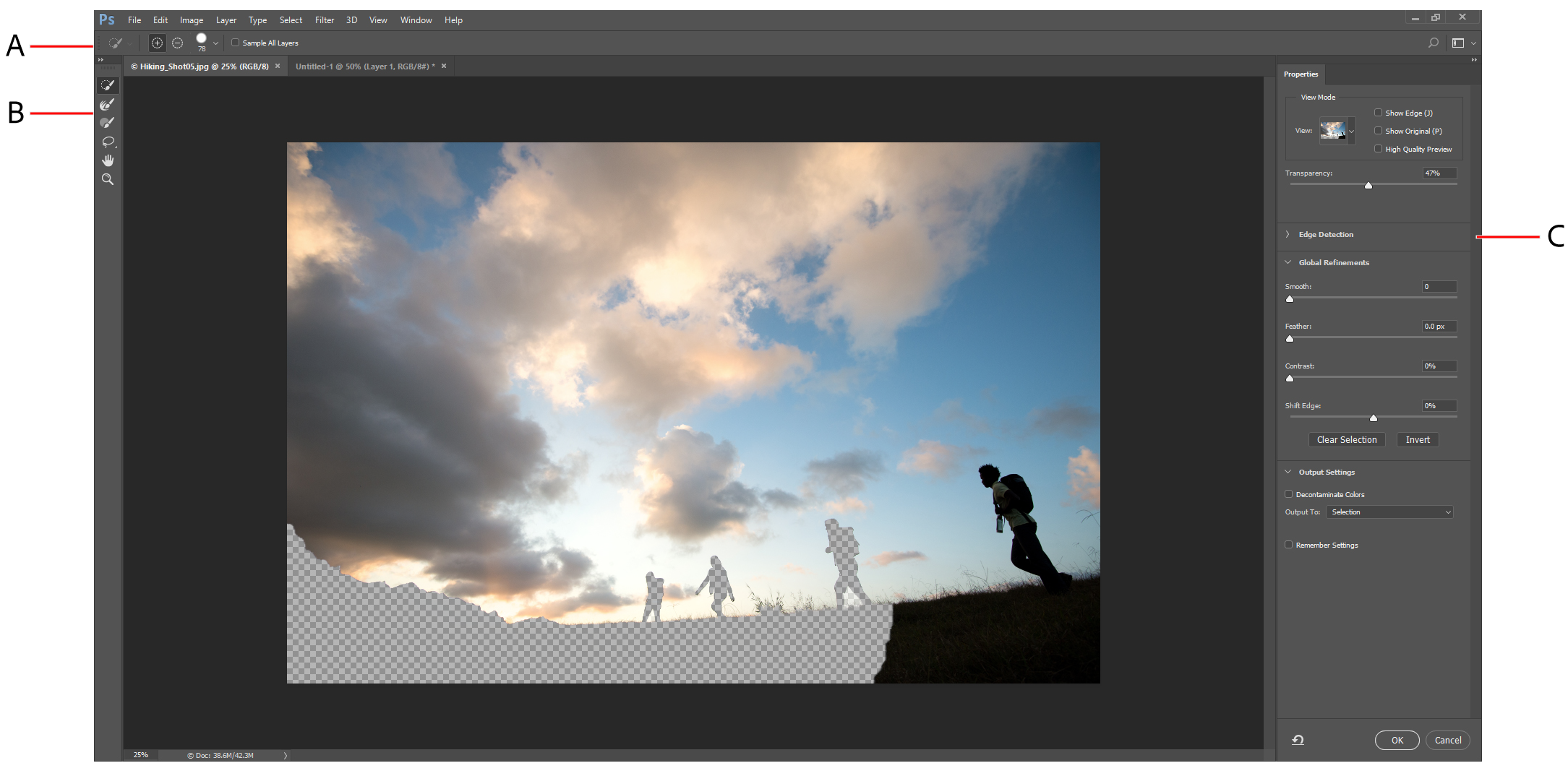
Task: Click the 25% zoom level field
Action: point(142,755)
